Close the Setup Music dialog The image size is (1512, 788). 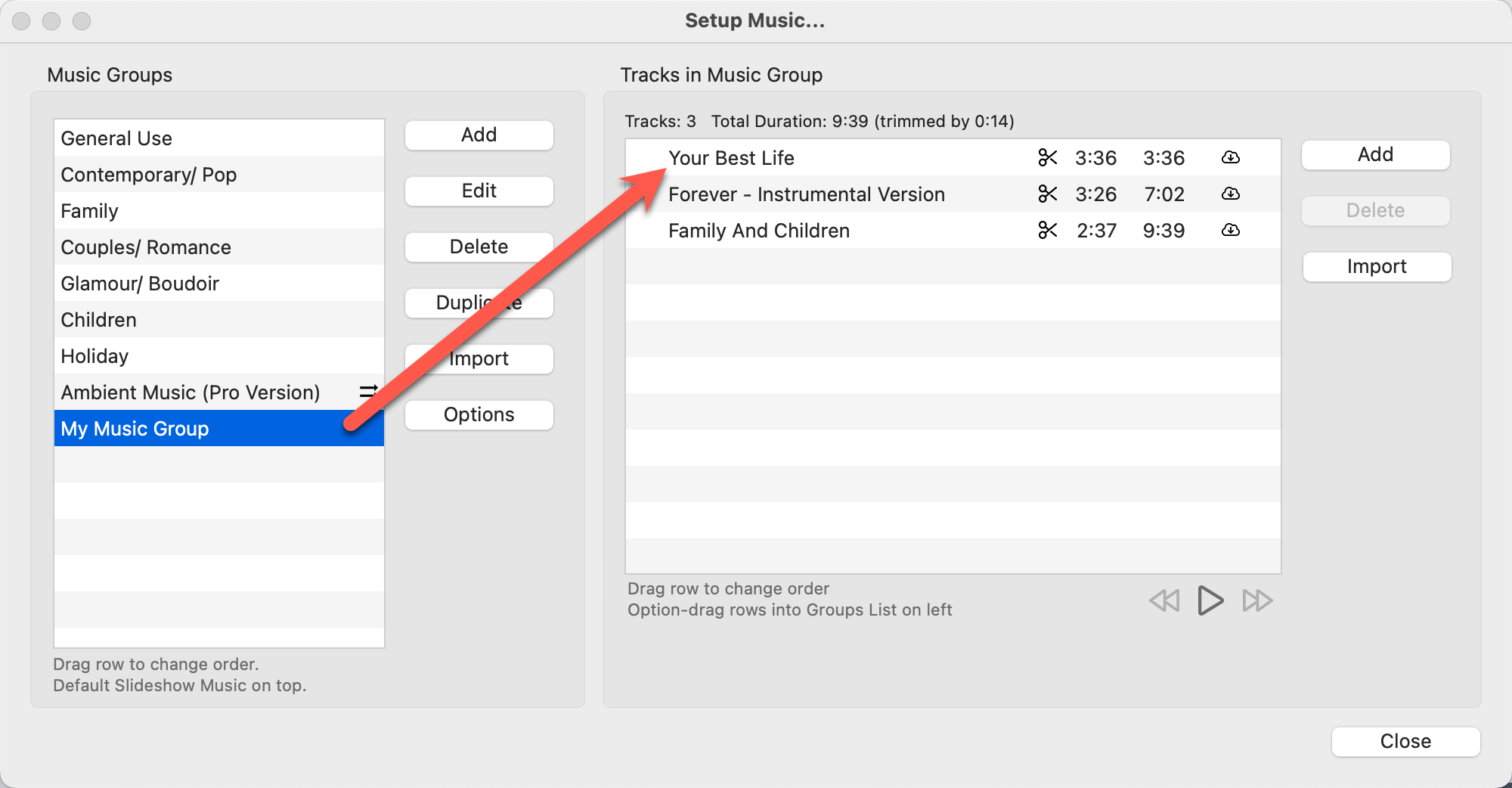[x=1405, y=741]
